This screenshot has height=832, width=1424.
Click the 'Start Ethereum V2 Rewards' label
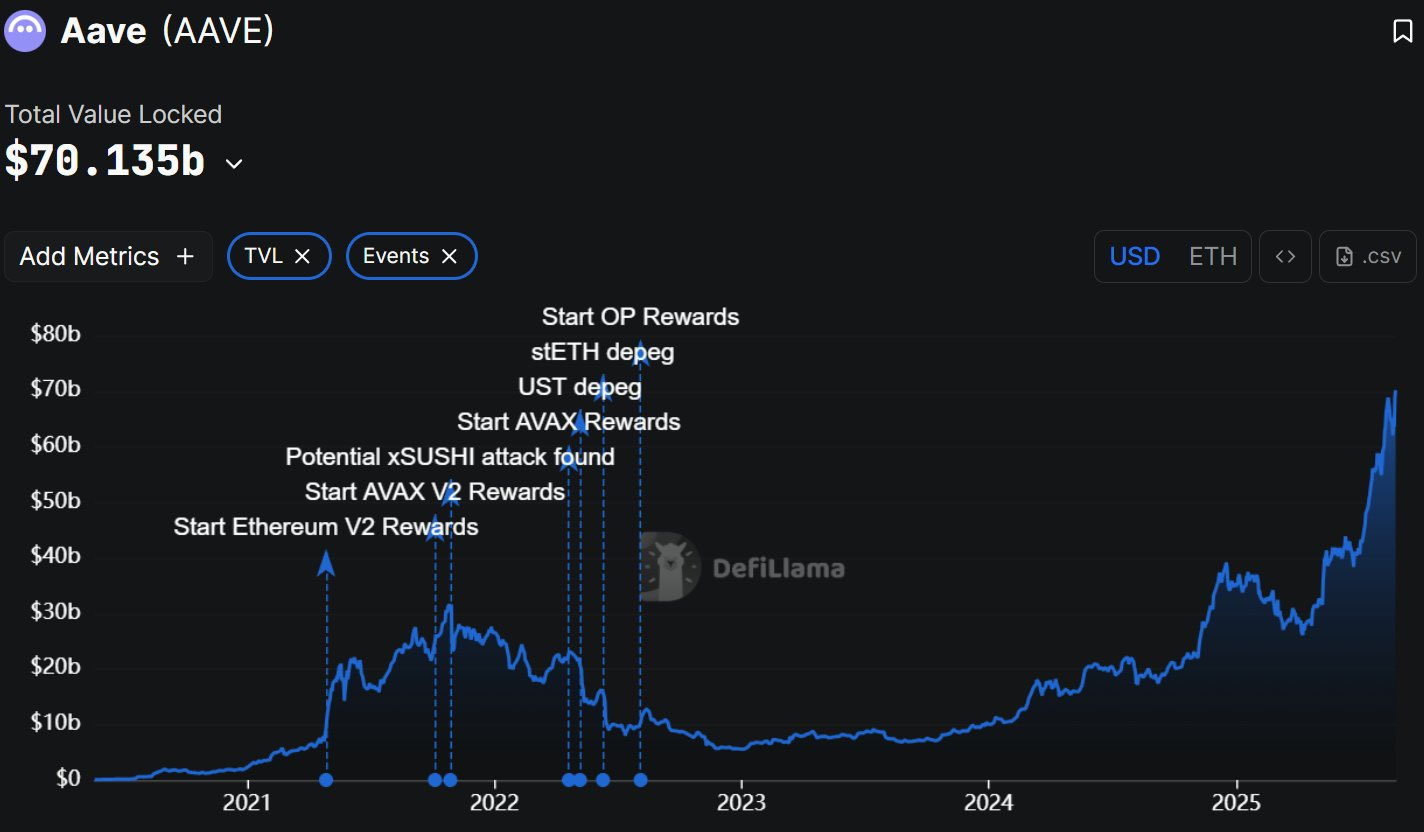click(x=326, y=527)
